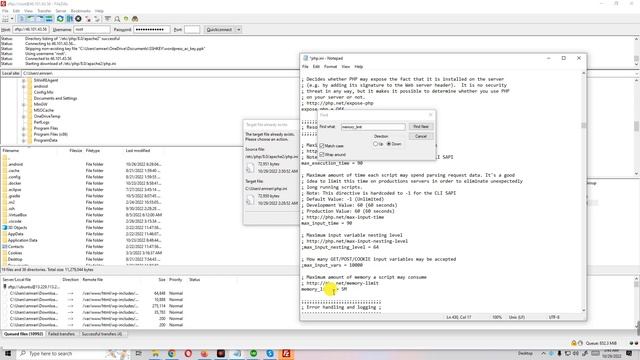This screenshot has width=640, height=360.
Task: Reconnect to the last server
Action: pos(97,19)
